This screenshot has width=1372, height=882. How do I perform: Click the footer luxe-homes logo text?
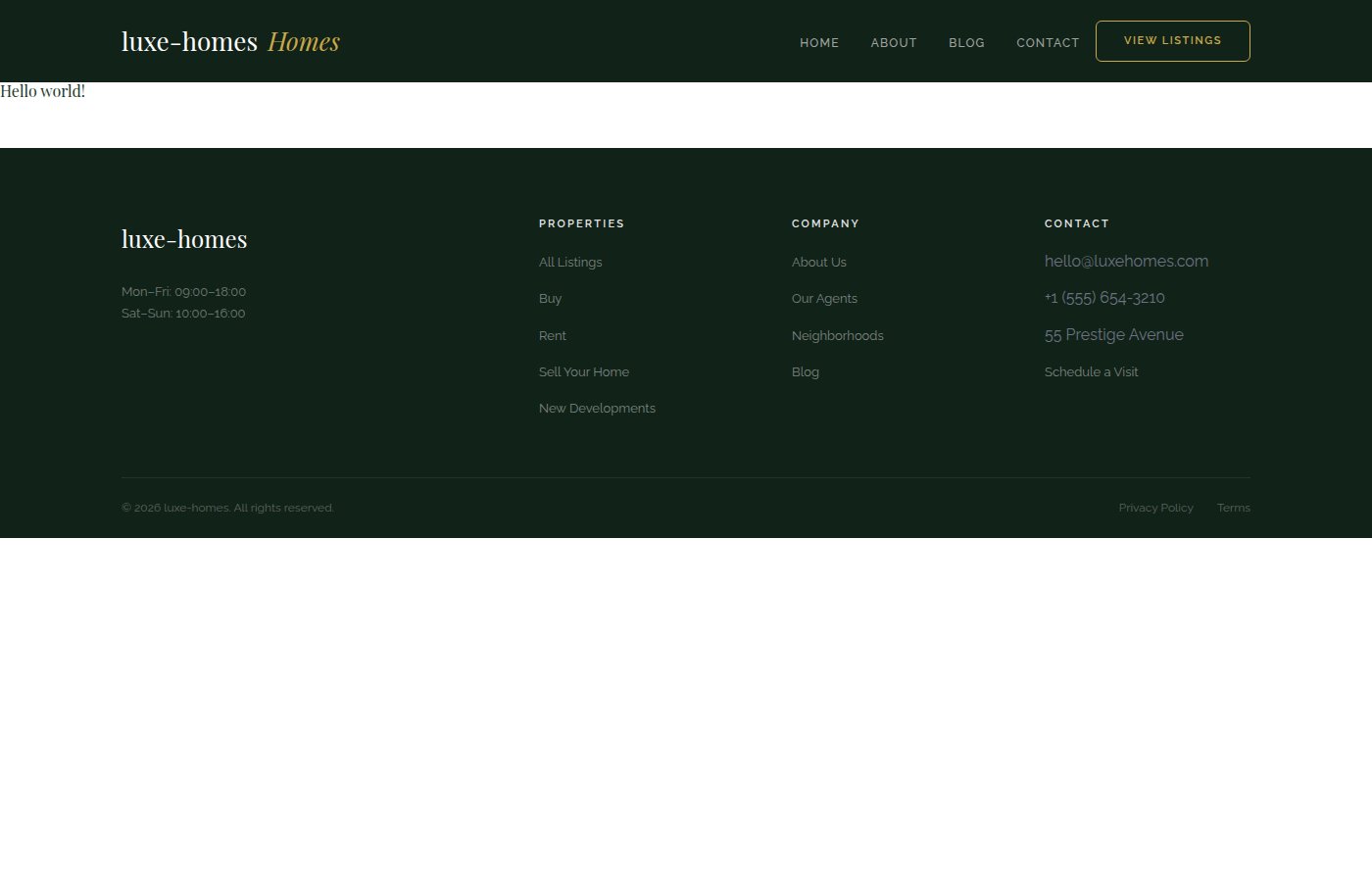pyautogui.click(x=184, y=239)
